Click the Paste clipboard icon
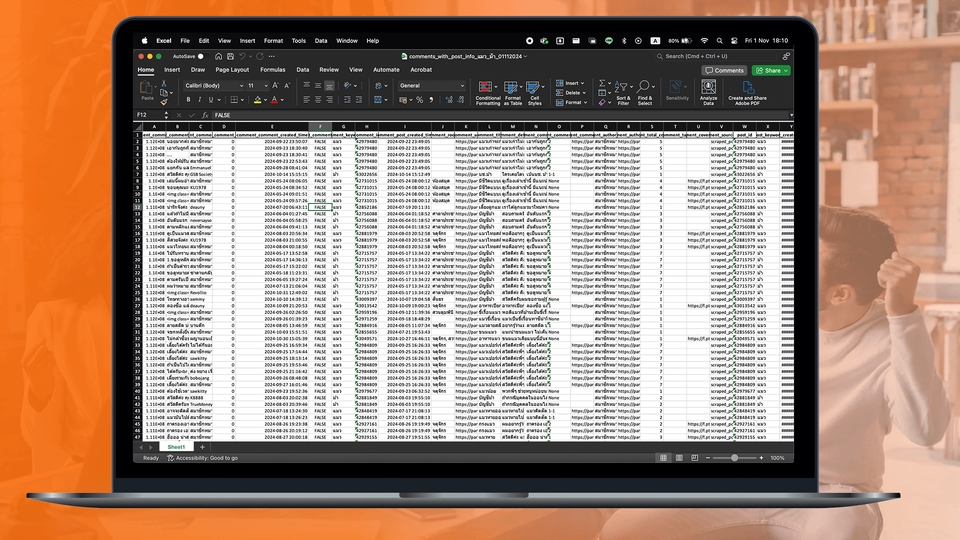Screen dimensions: 960x540 (x=146, y=88)
